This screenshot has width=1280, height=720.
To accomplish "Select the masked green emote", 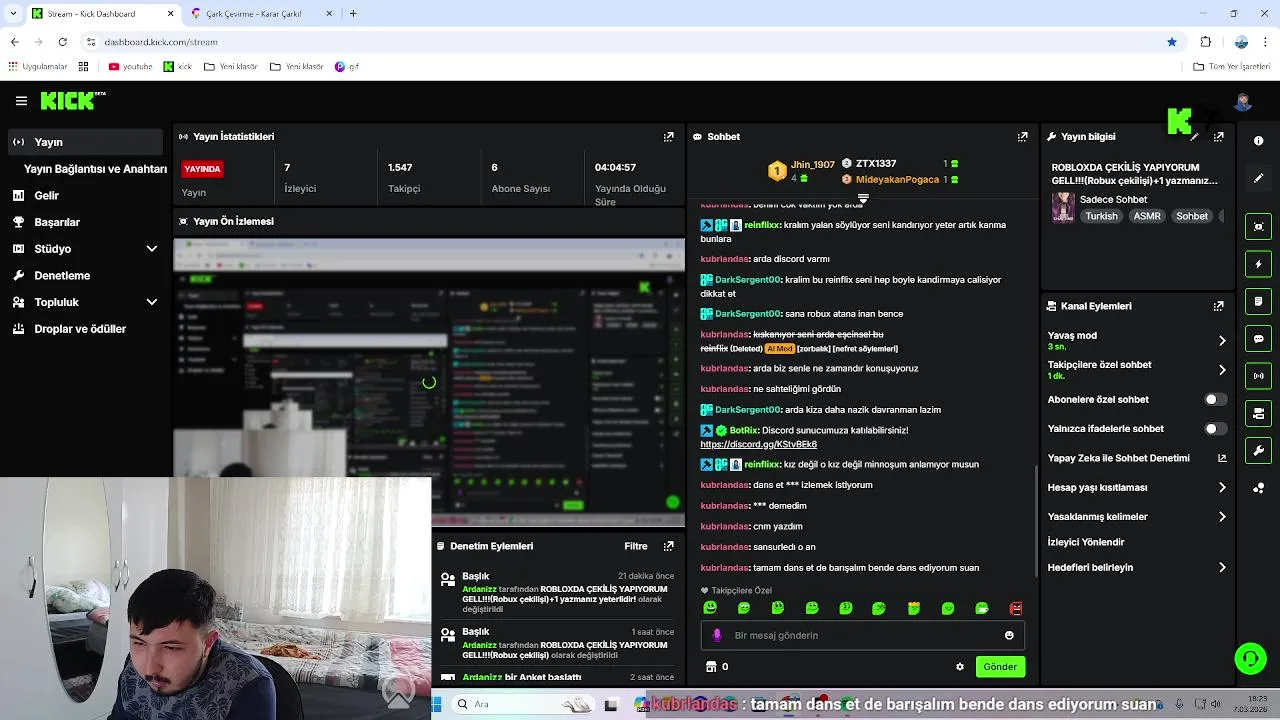I will [x=982, y=608].
